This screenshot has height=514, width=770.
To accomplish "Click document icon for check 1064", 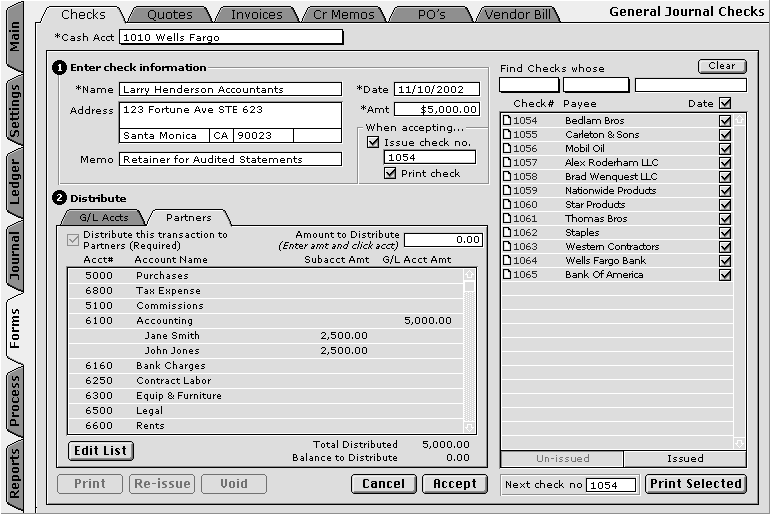I will 507,260.
